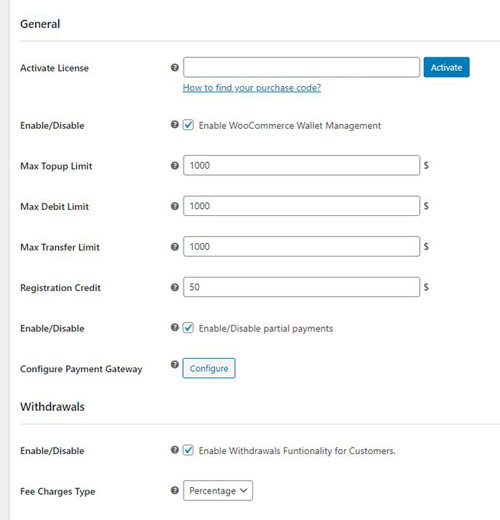
Task: Click help icon for Max Transfer Limit
Action: coord(175,247)
